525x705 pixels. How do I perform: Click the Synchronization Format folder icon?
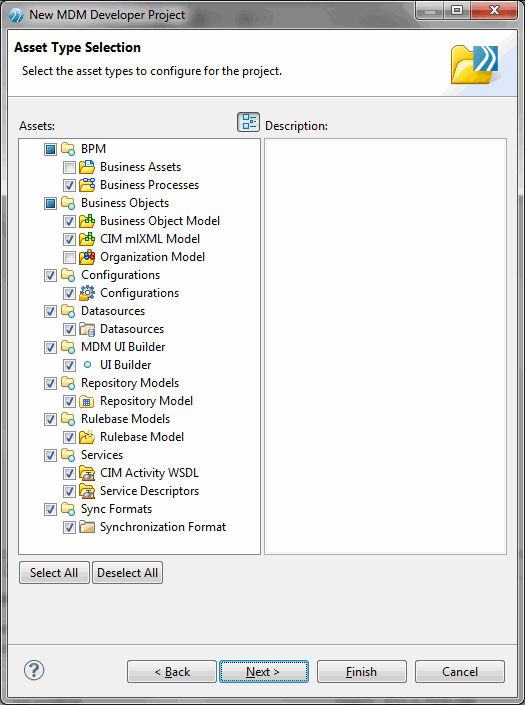coord(87,527)
